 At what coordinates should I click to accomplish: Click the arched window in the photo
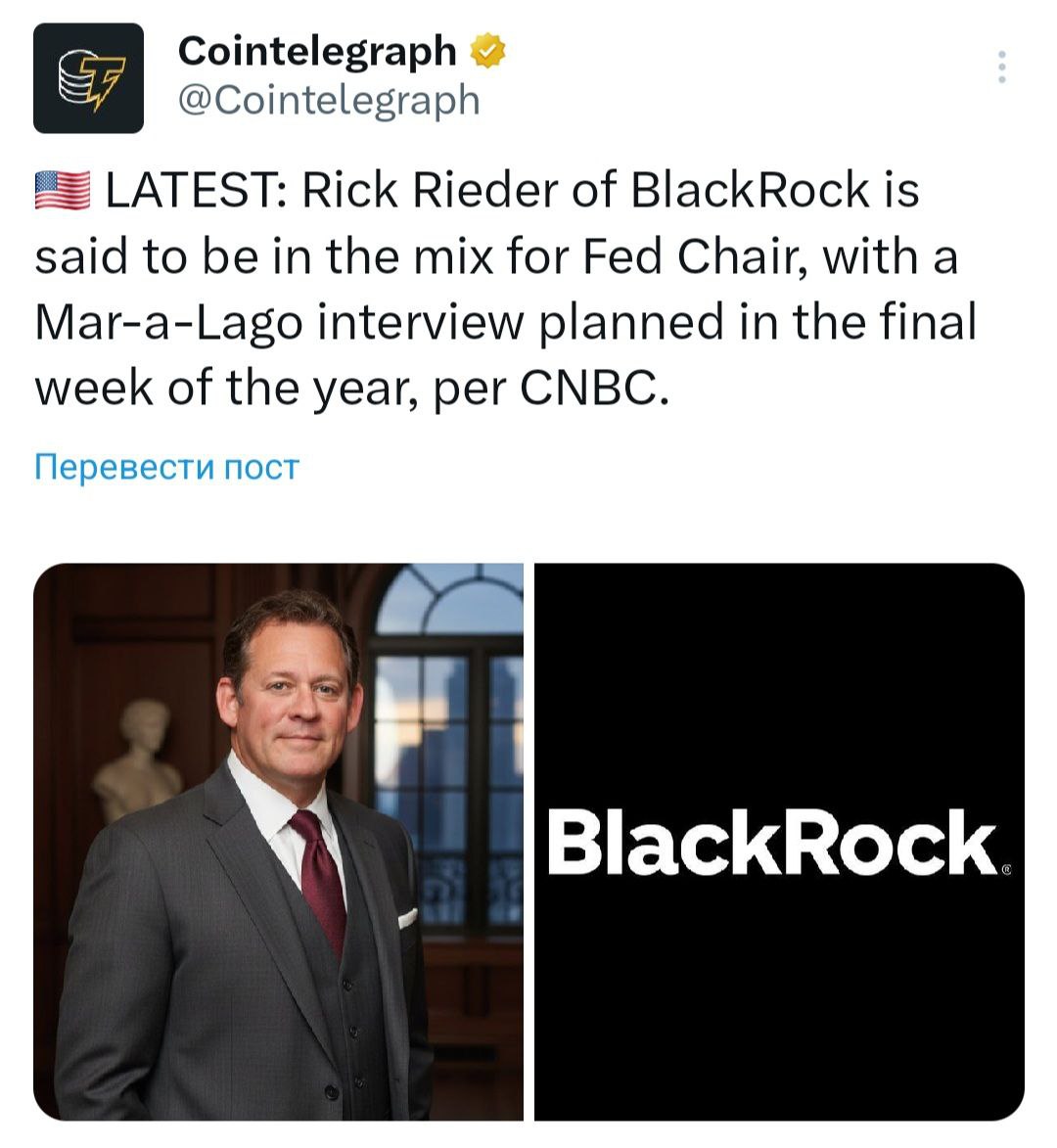click(x=450, y=705)
